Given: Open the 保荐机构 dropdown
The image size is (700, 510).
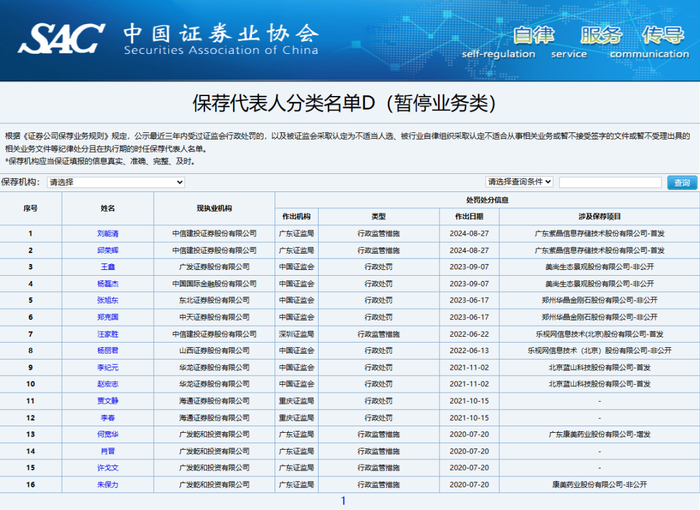Looking at the screenshot, I should (115, 182).
